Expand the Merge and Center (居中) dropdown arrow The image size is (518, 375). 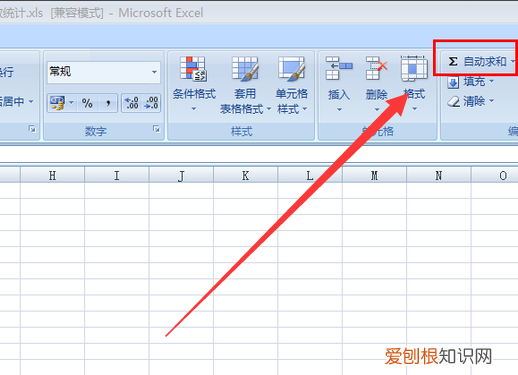click(31, 101)
